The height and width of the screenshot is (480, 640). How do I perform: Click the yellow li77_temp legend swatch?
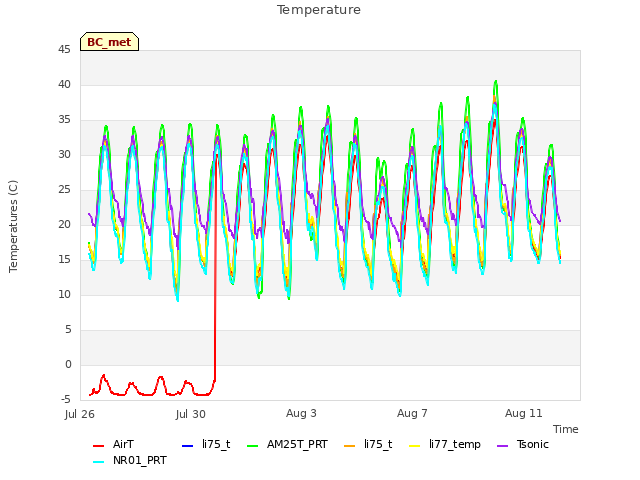click(x=414, y=445)
